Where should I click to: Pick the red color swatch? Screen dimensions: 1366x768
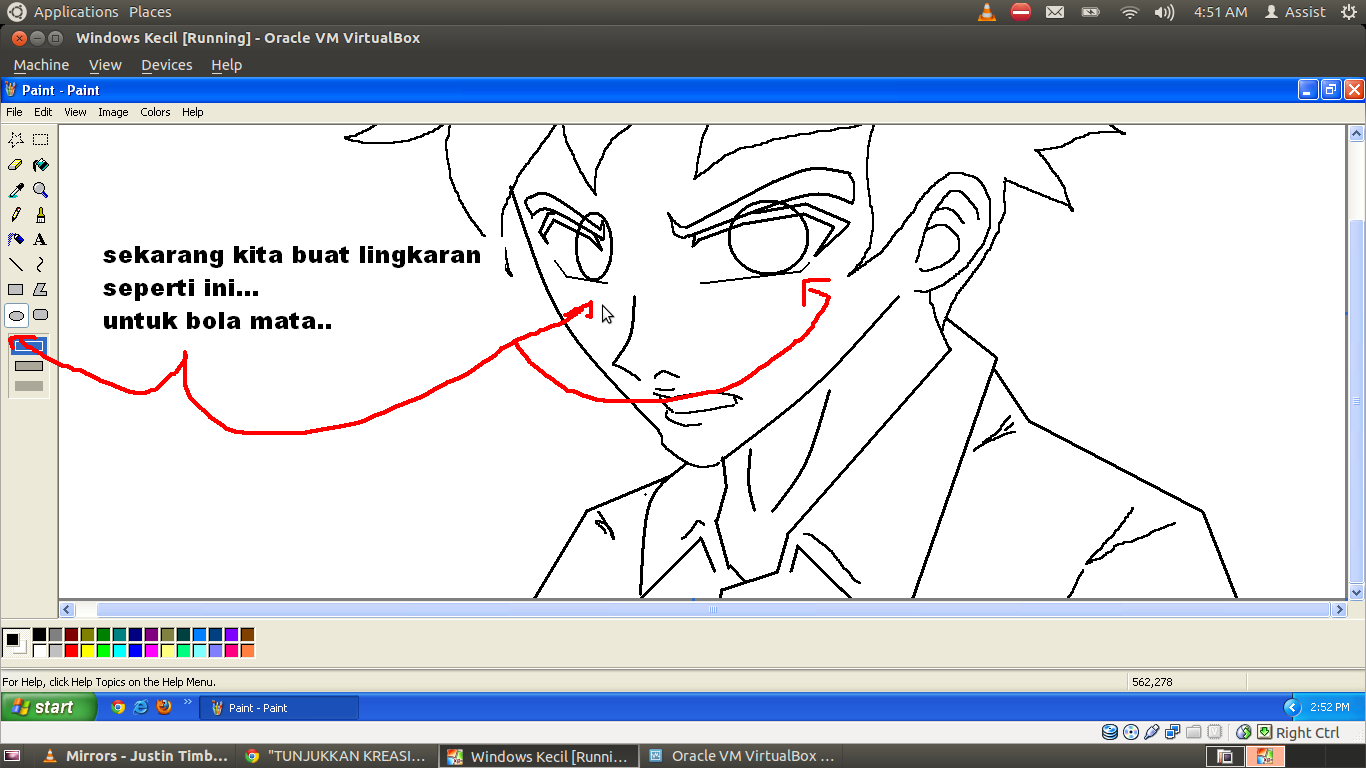tap(71, 651)
